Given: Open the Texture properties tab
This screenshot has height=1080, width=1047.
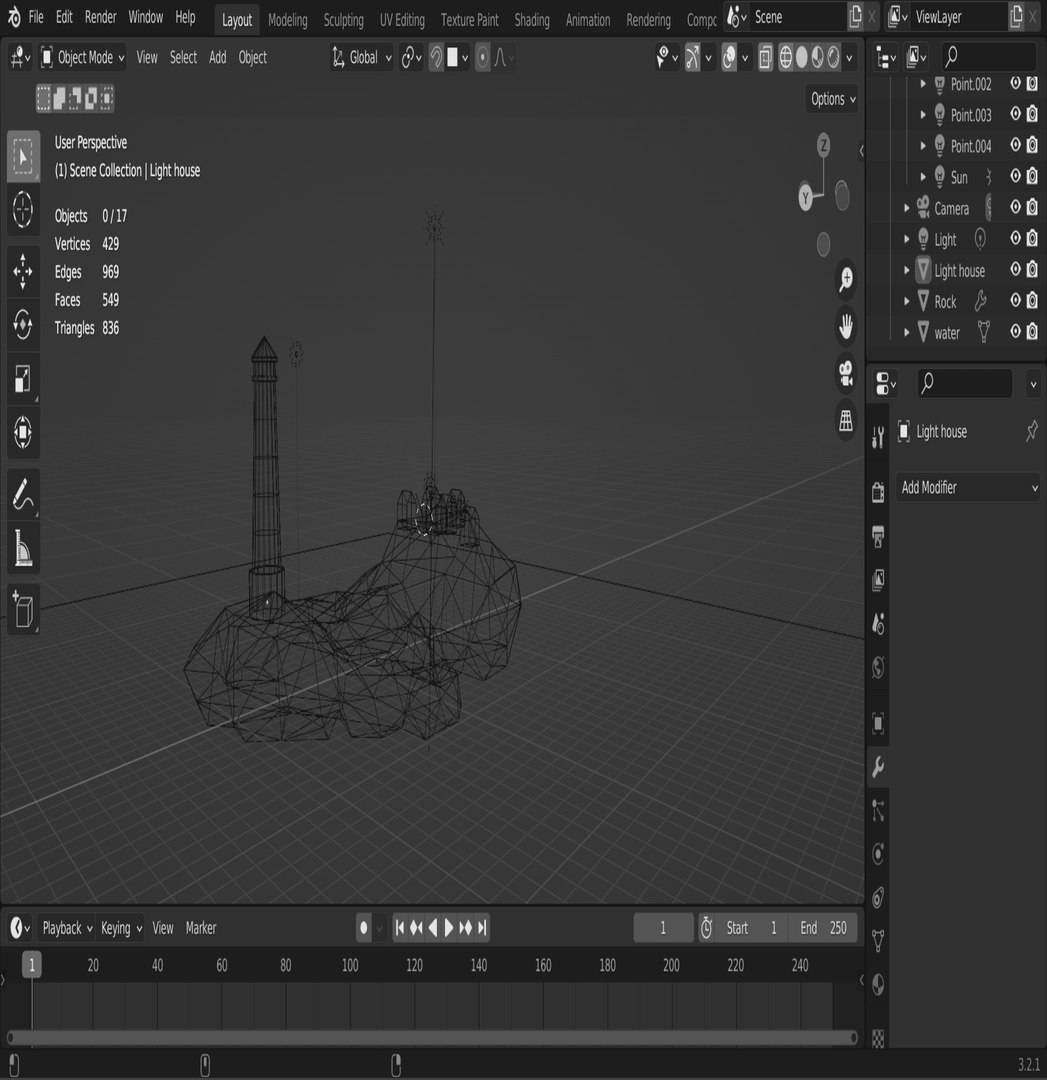Looking at the screenshot, I should click(878, 1037).
